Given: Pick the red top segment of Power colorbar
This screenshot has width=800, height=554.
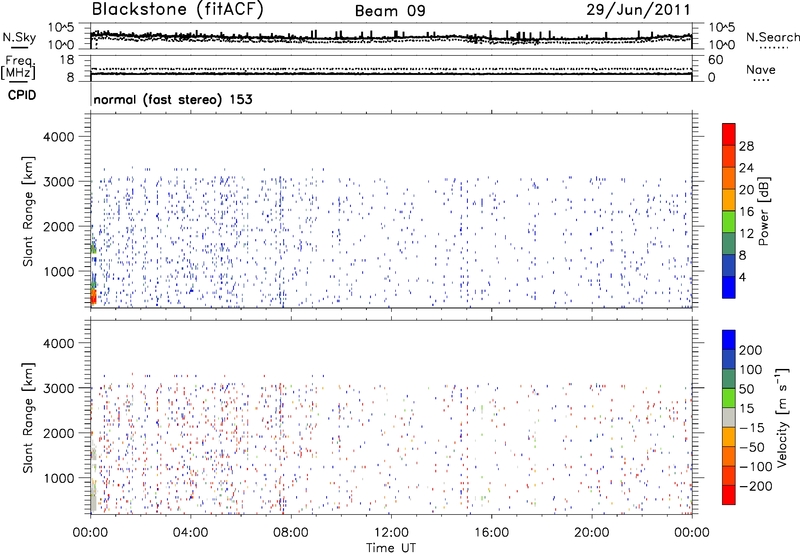Looking at the screenshot, I should pyautogui.click(x=729, y=134).
